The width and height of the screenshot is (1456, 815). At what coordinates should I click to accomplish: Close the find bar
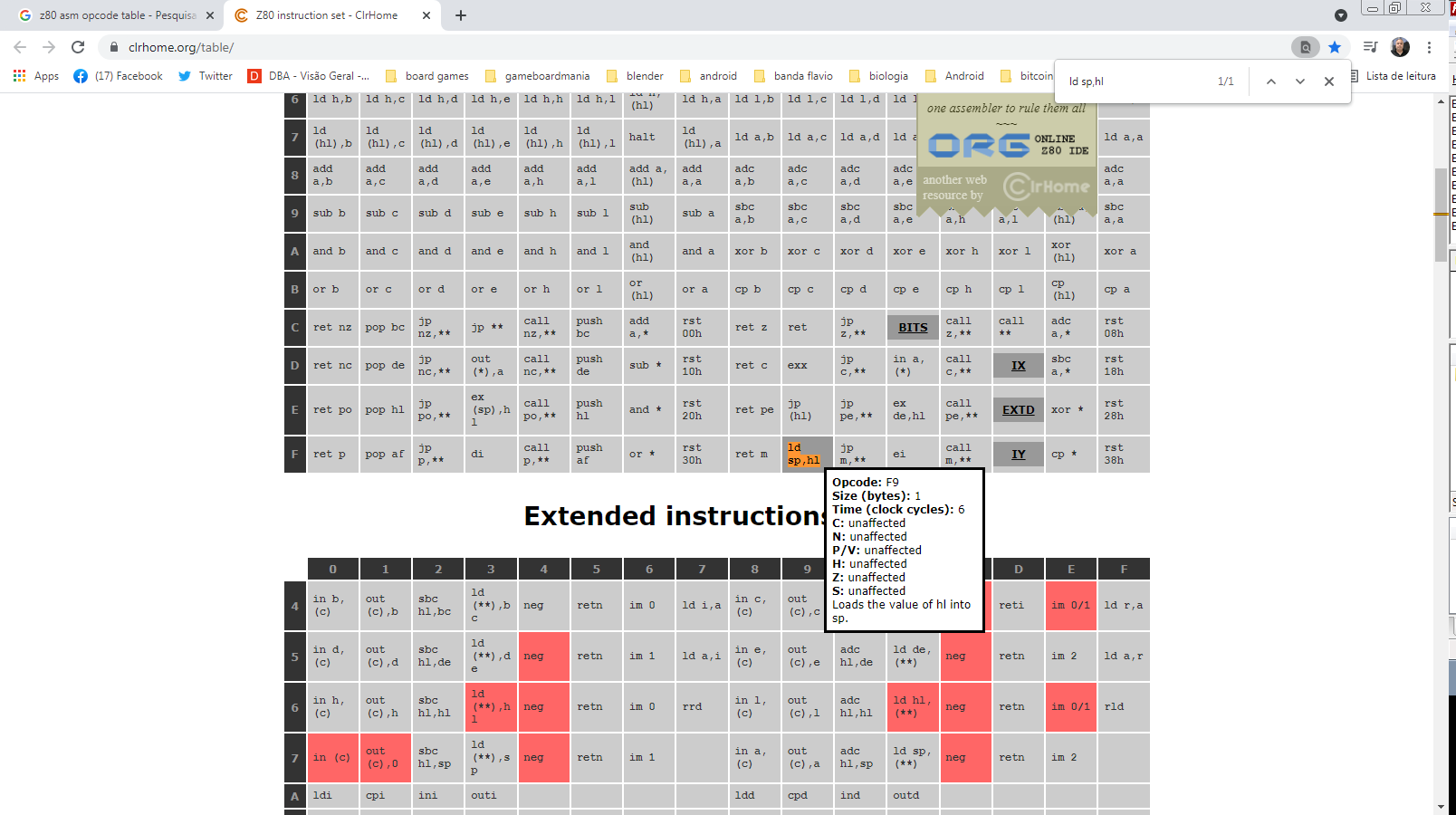[1328, 81]
